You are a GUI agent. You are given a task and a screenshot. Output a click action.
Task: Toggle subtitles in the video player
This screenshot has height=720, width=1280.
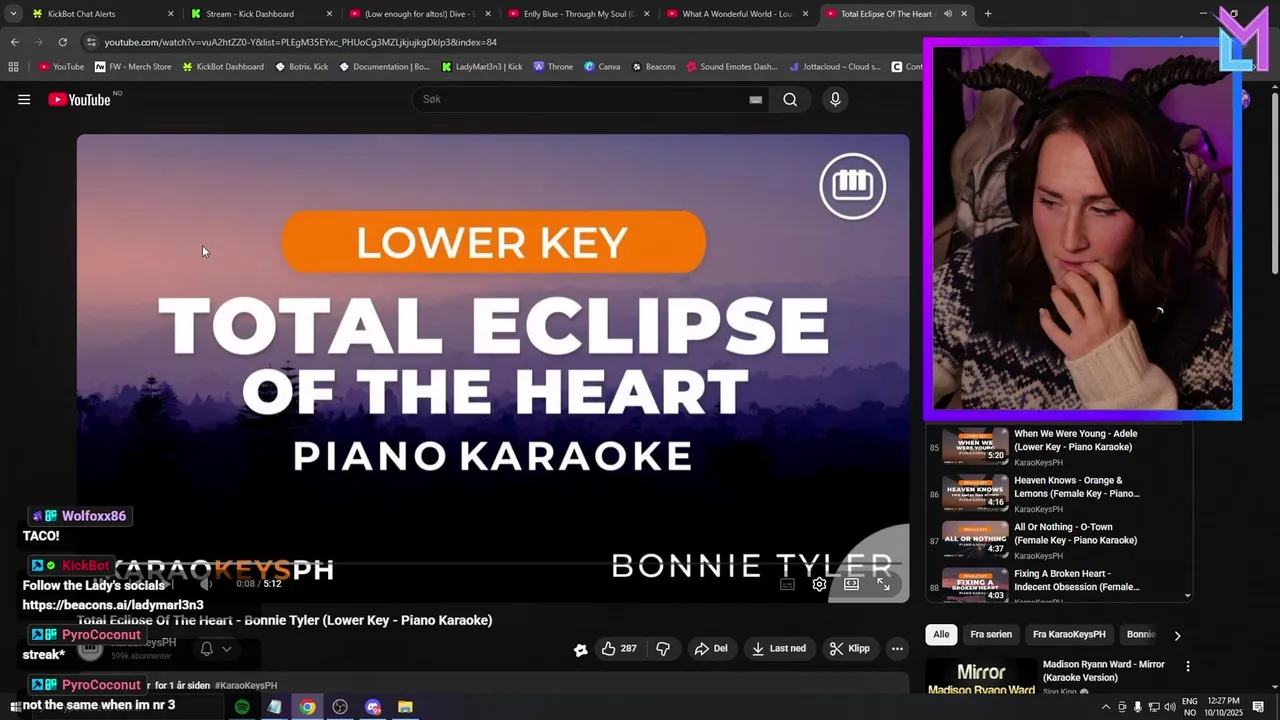[787, 584]
